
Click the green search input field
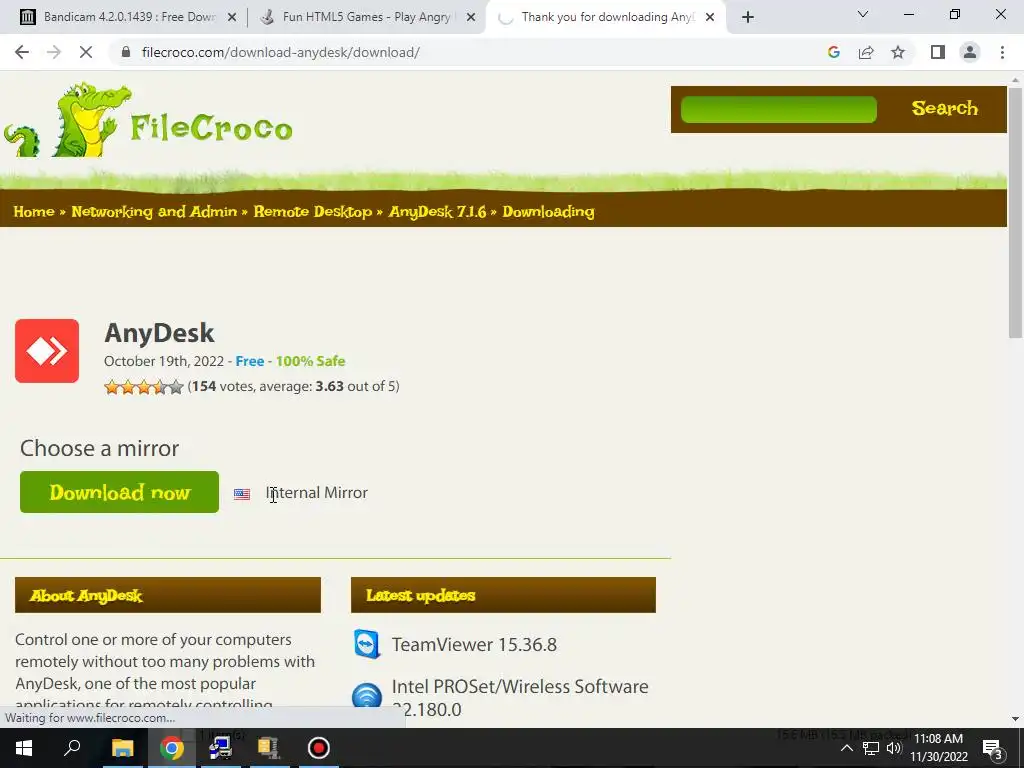(x=778, y=109)
